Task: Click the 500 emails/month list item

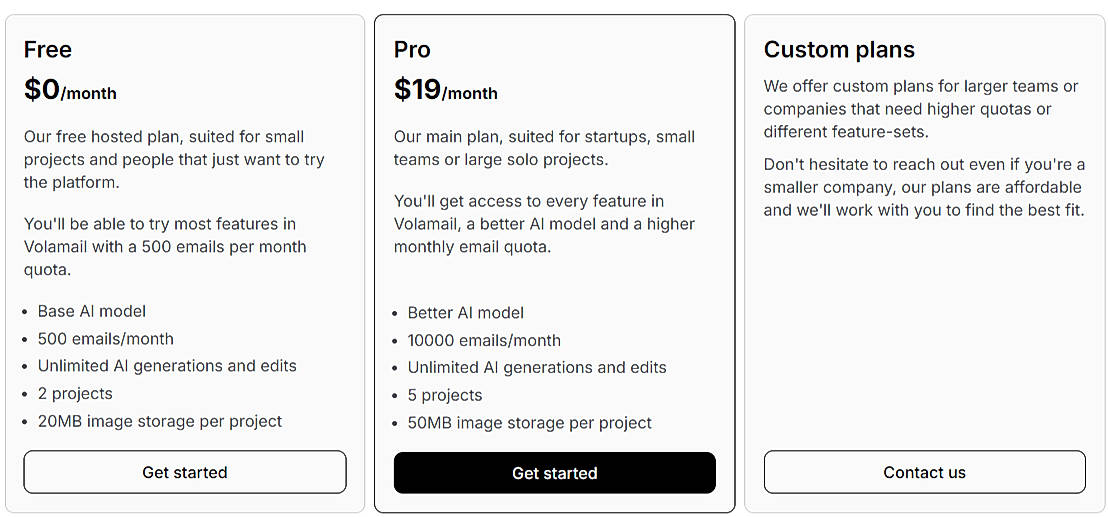Action: pos(106,339)
